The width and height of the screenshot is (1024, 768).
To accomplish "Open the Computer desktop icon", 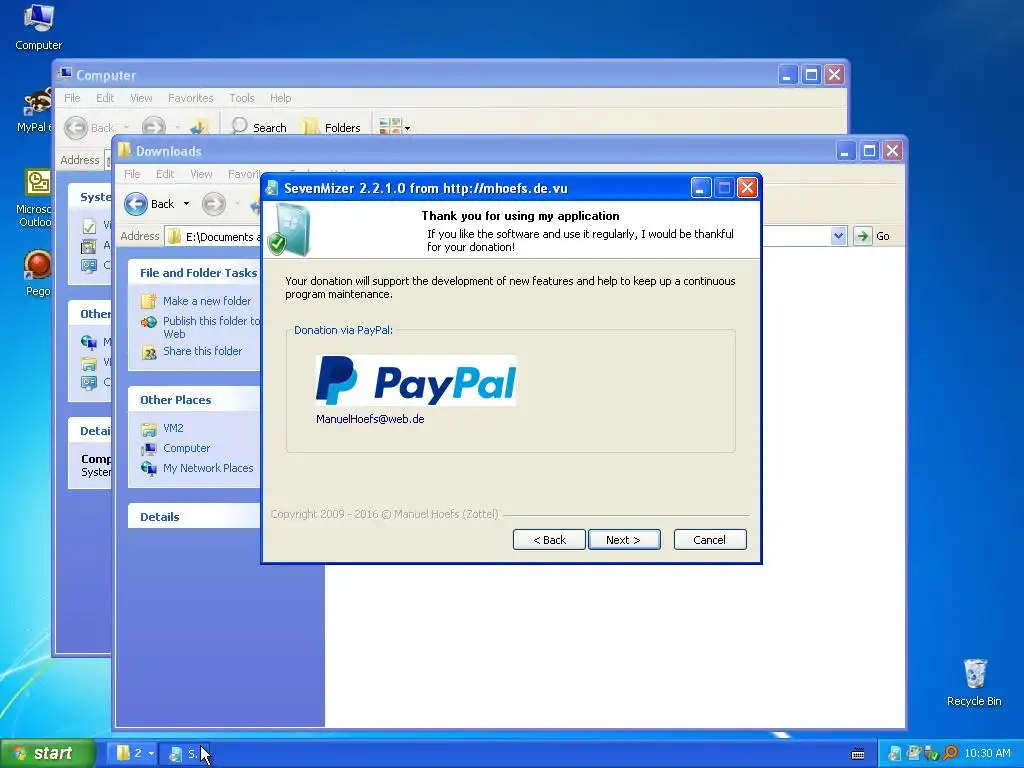I will coord(39,27).
